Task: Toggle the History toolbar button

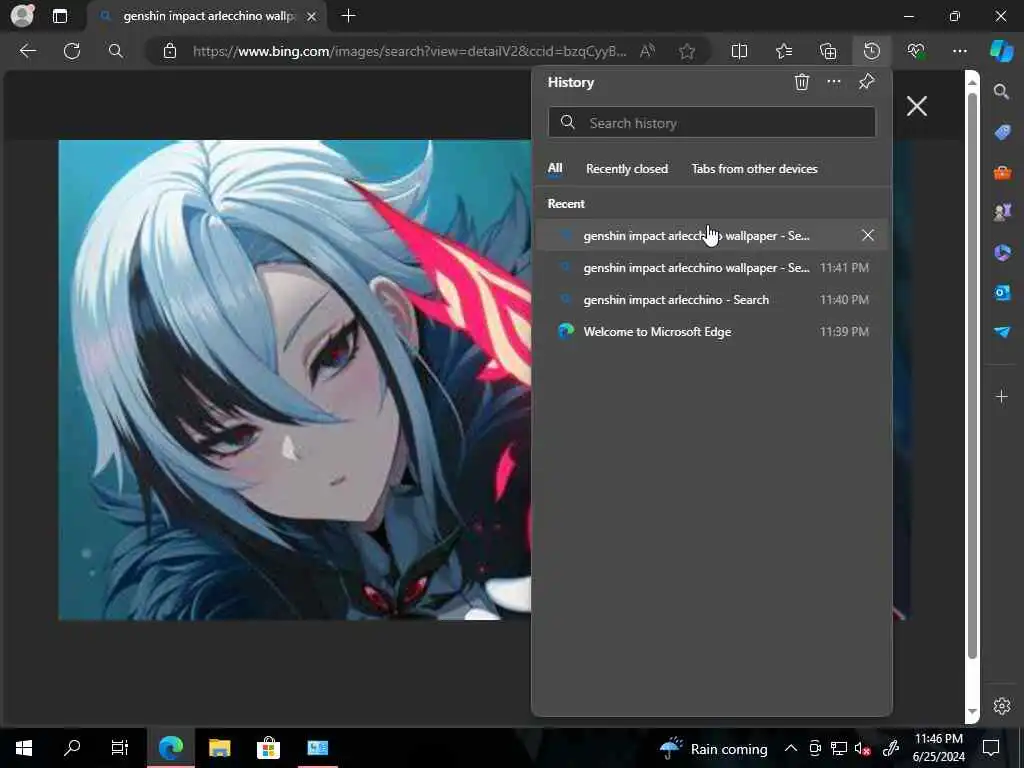Action: pyautogui.click(x=872, y=51)
